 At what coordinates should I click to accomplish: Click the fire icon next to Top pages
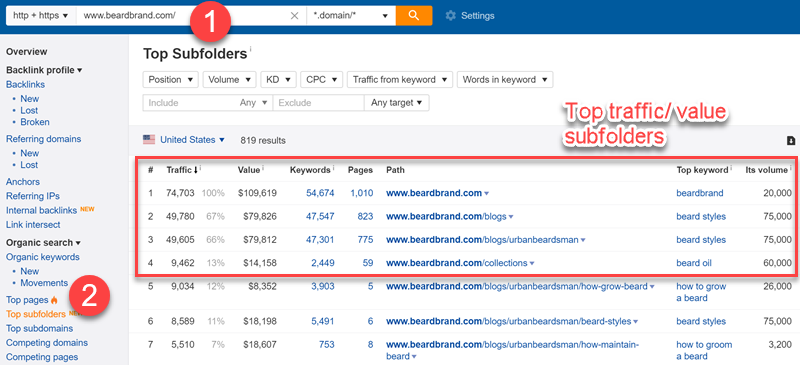tap(55, 300)
